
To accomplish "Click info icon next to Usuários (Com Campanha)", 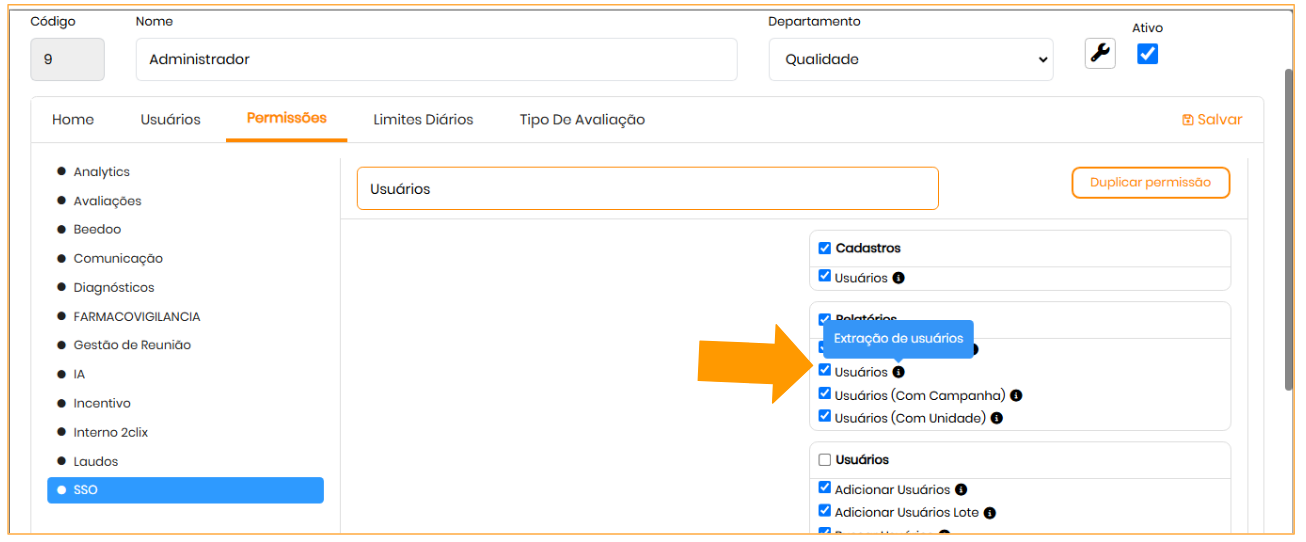I will pyautogui.click(x=1016, y=395).
